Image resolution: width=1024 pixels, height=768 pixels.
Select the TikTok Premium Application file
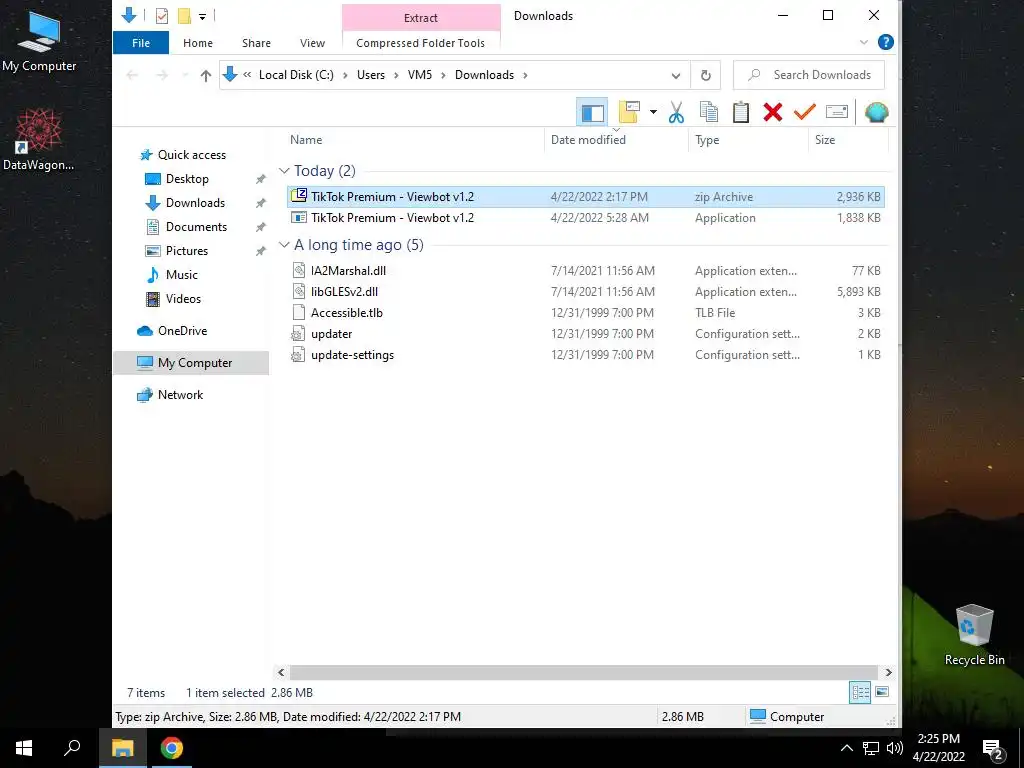click(586, 218)
